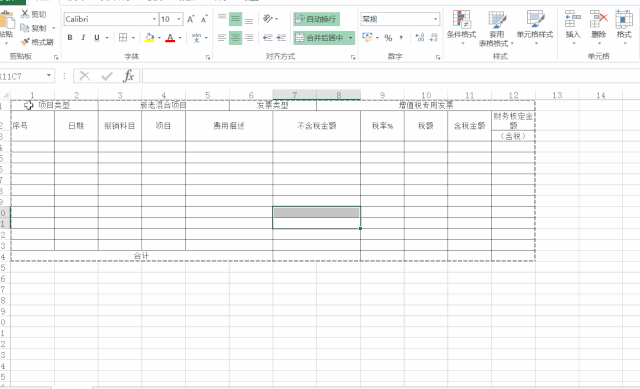This screenshot has height=389, width=640.
Task: Open Alignment (对齐方式) dialog launcher
Action: (353, 58)
